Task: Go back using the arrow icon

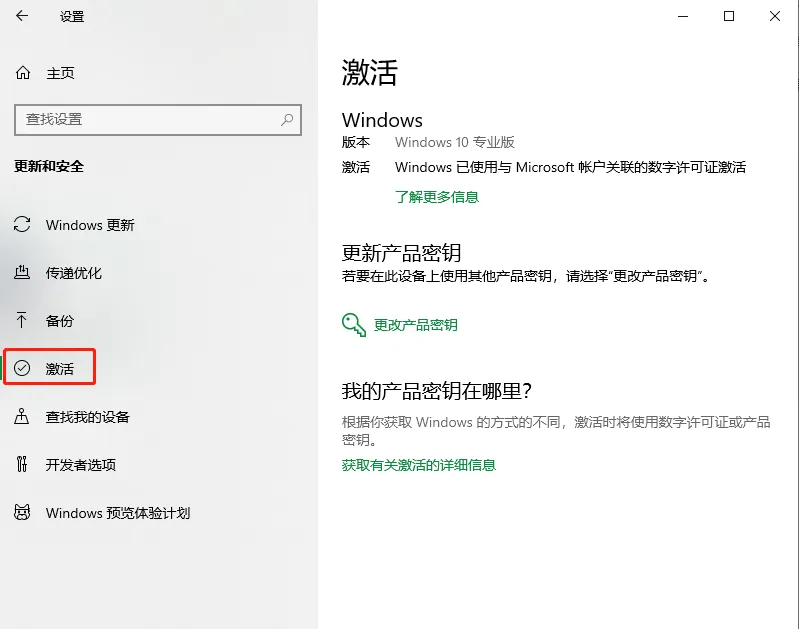Action: coord(22,16)
